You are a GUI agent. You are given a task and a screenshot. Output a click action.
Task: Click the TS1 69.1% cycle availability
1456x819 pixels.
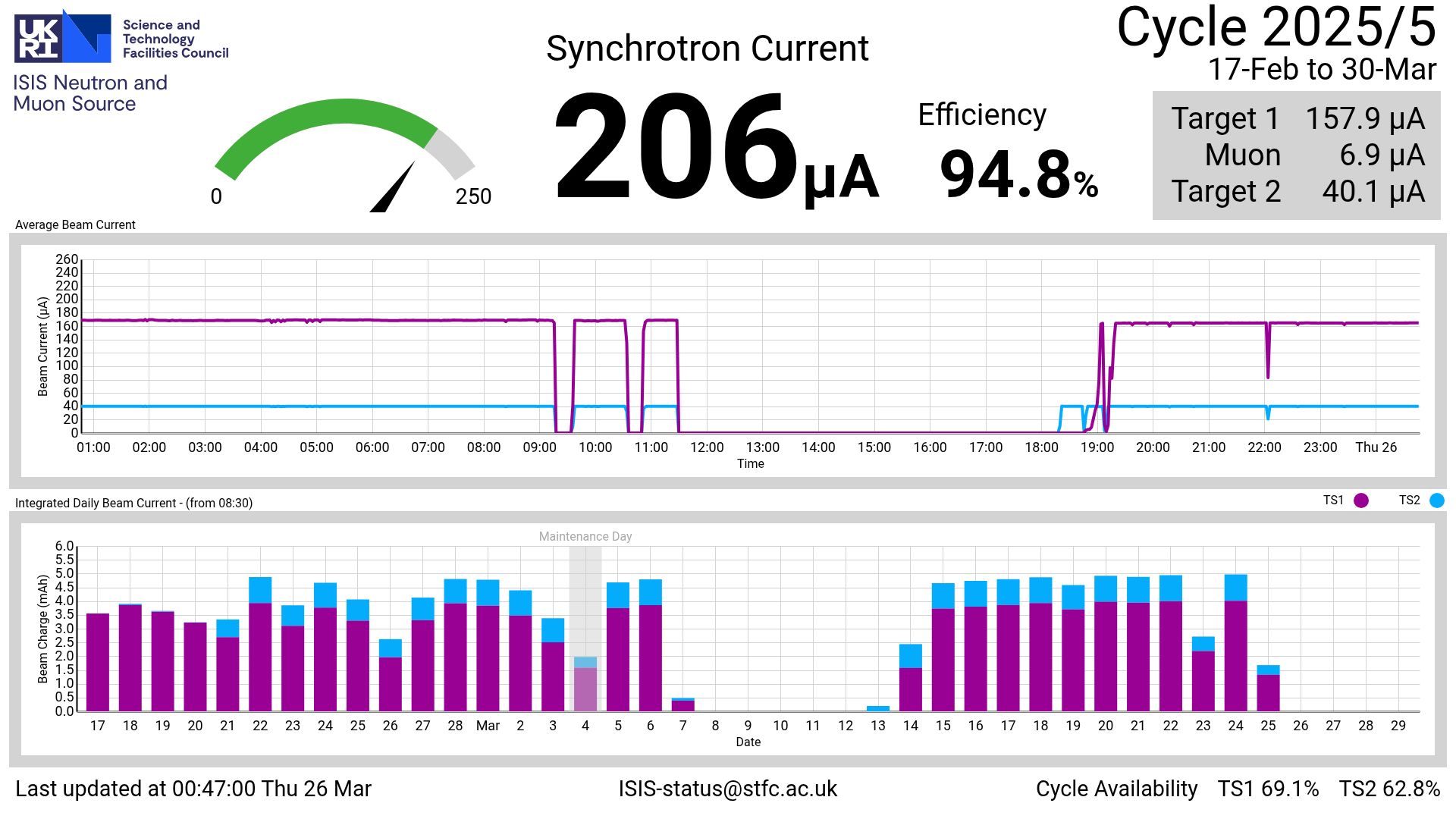[1268, 789]
